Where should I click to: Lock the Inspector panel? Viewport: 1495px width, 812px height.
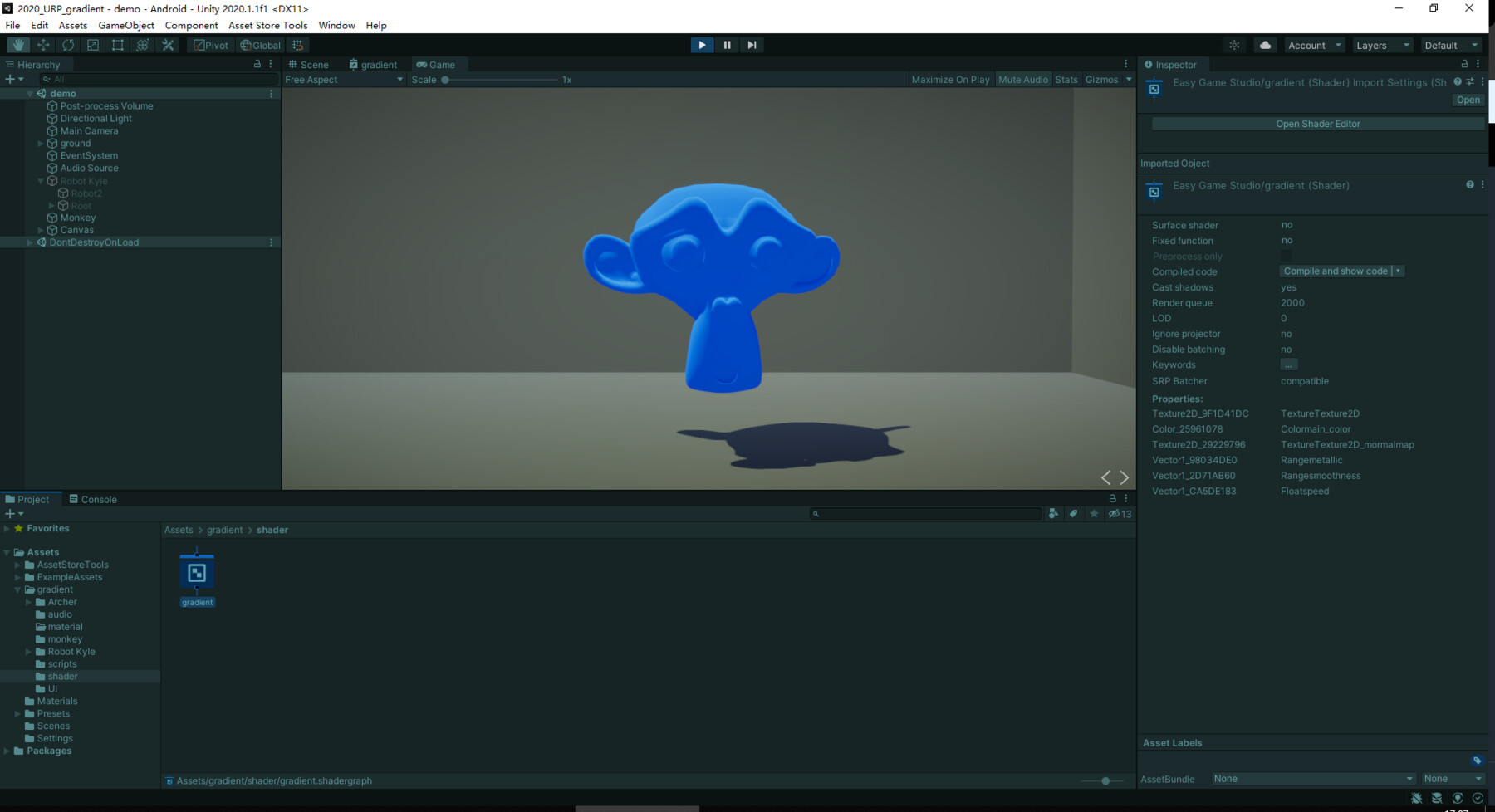pos(1464,64)
